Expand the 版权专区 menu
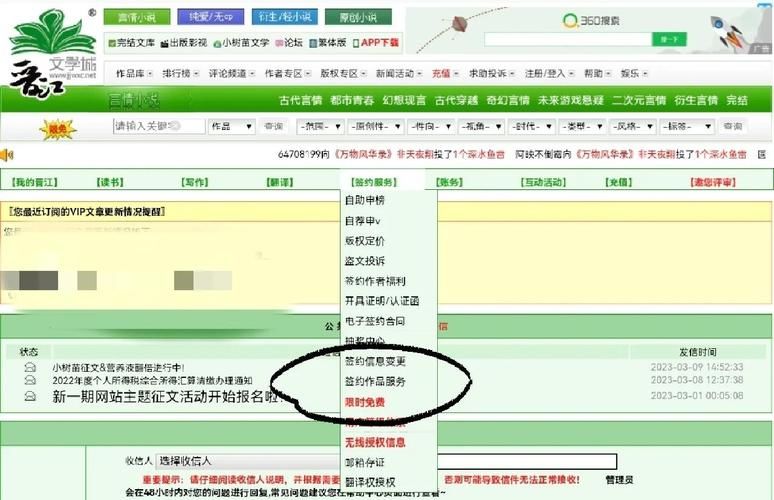Screen dimensions: 774x500 (343, 74)
